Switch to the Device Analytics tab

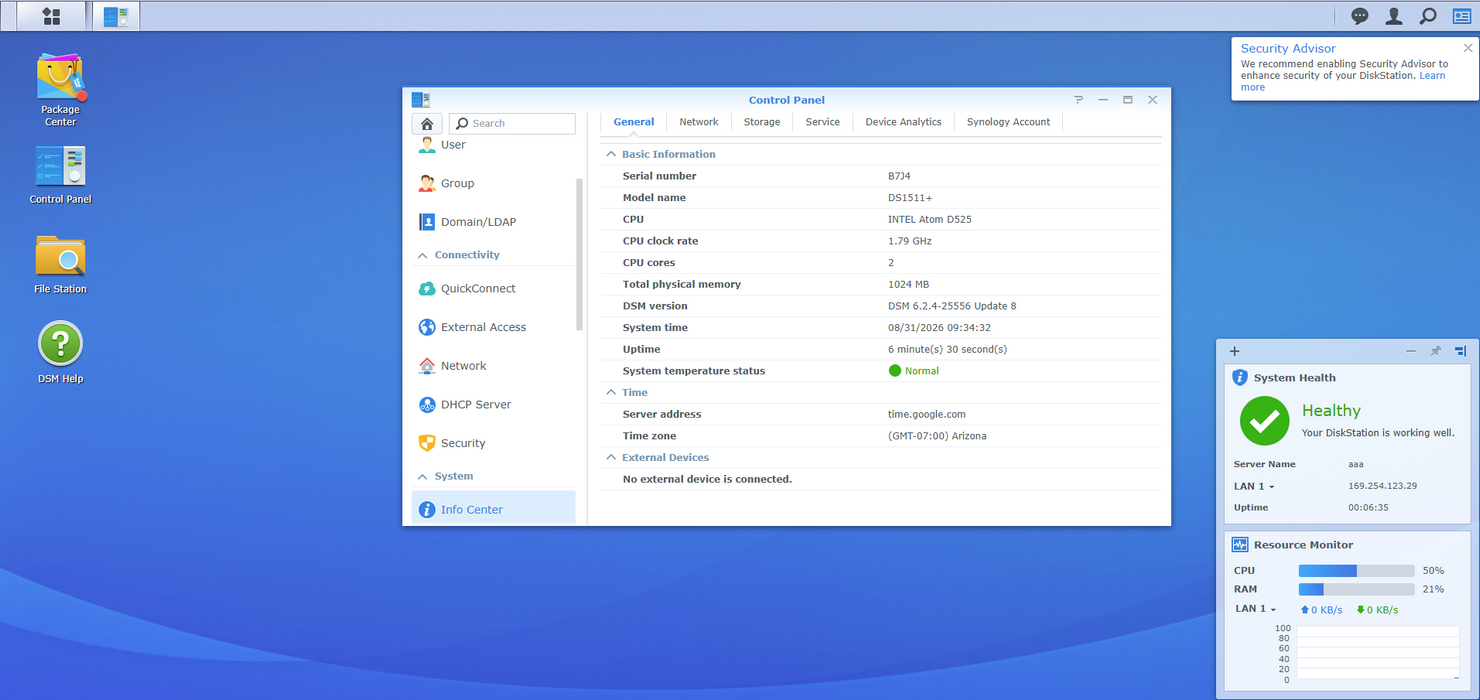pyautogui.click(x=904, y=122)
